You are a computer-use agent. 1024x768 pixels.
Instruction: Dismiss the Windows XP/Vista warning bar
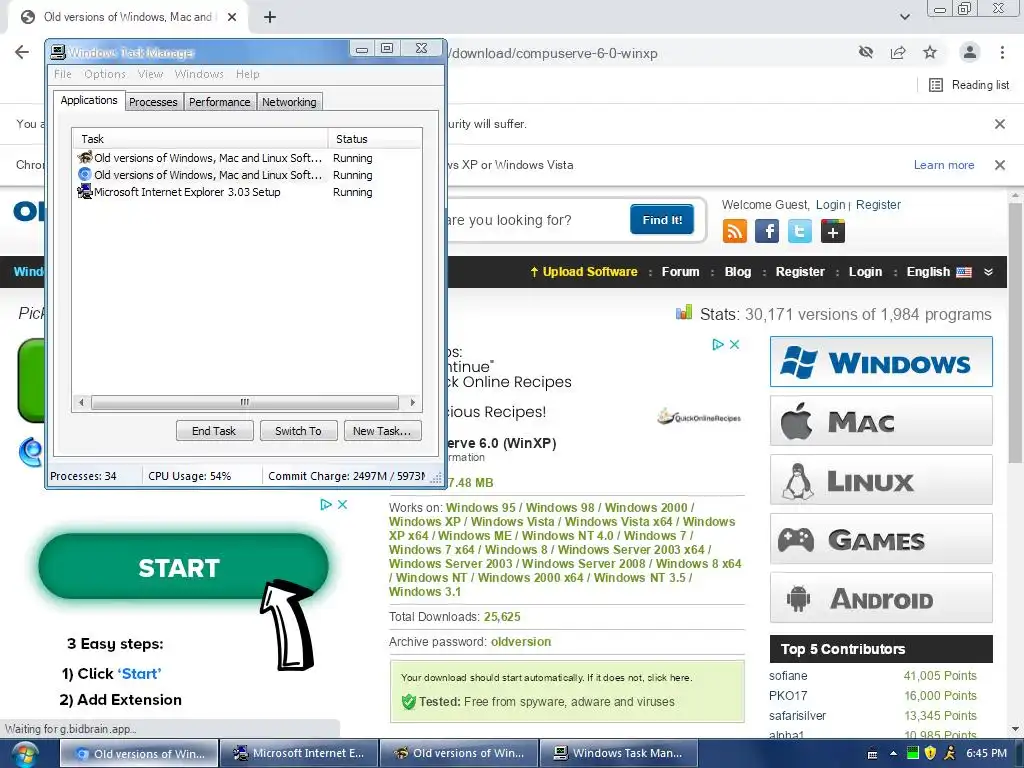coord(1000,165)
